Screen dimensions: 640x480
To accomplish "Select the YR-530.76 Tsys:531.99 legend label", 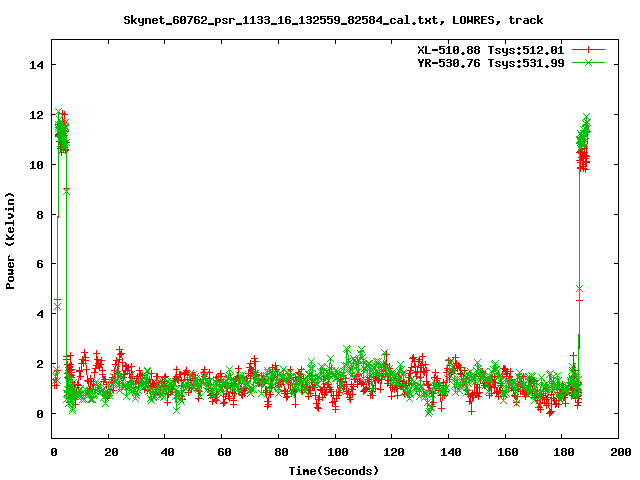I will [491, 63].
